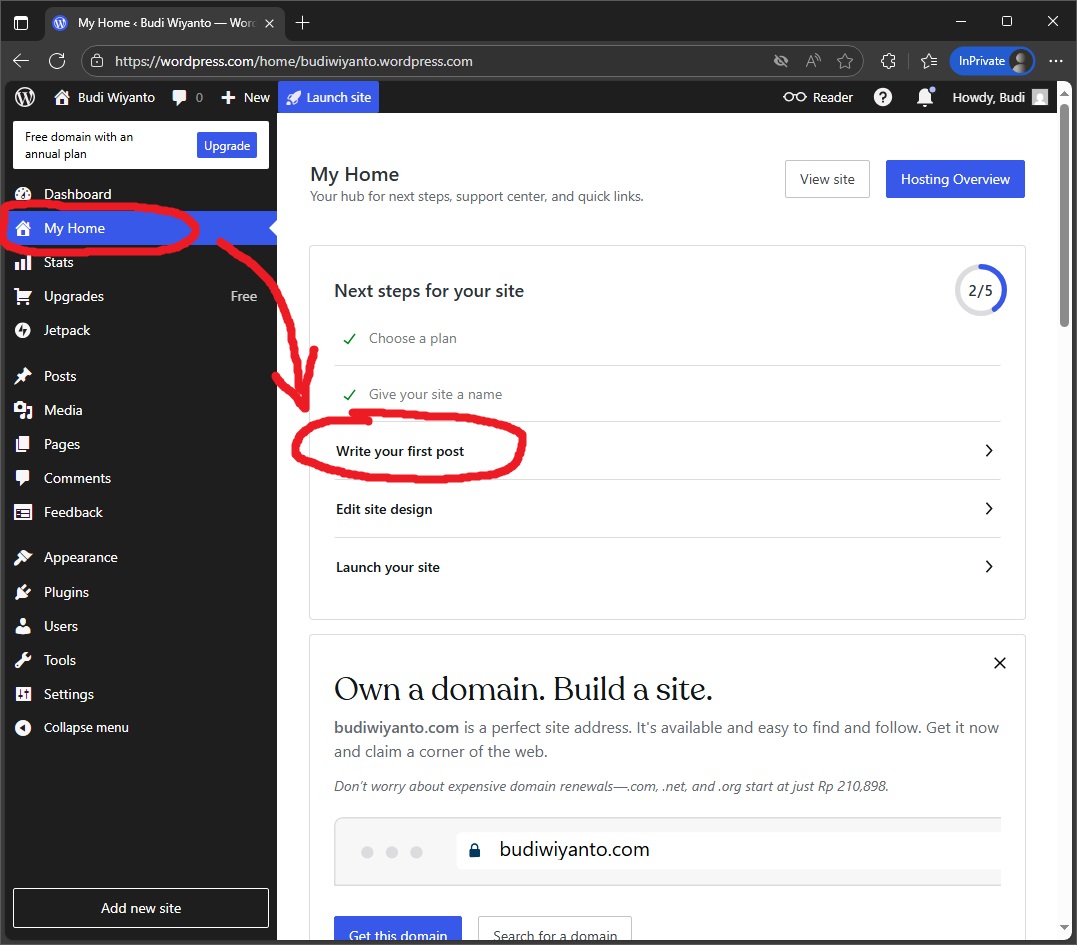Add page to favorites star icon
Viewport: 1077px width, 945px height.
coord(845,61)
